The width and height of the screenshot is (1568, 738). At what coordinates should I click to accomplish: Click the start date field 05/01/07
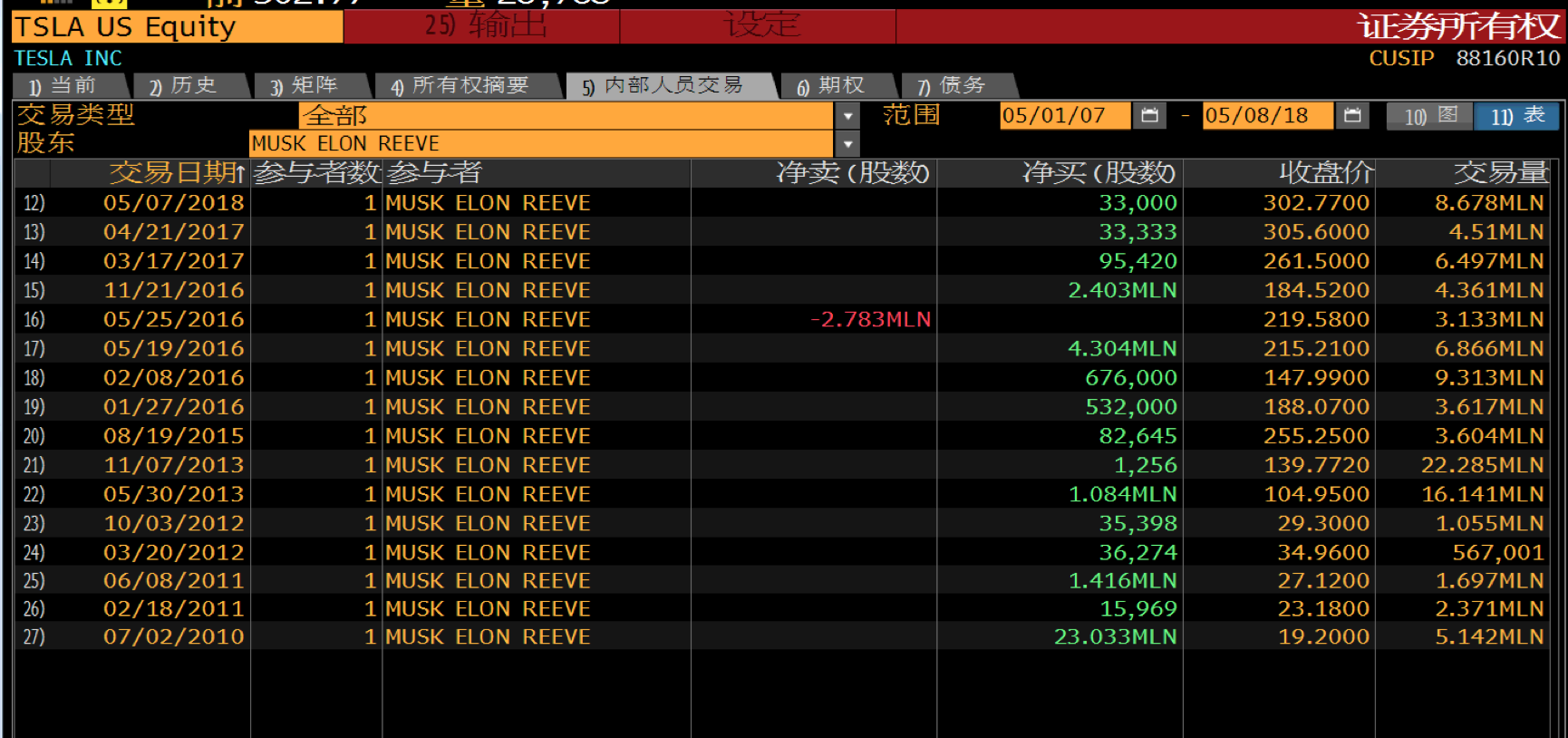click(1065, 115)
